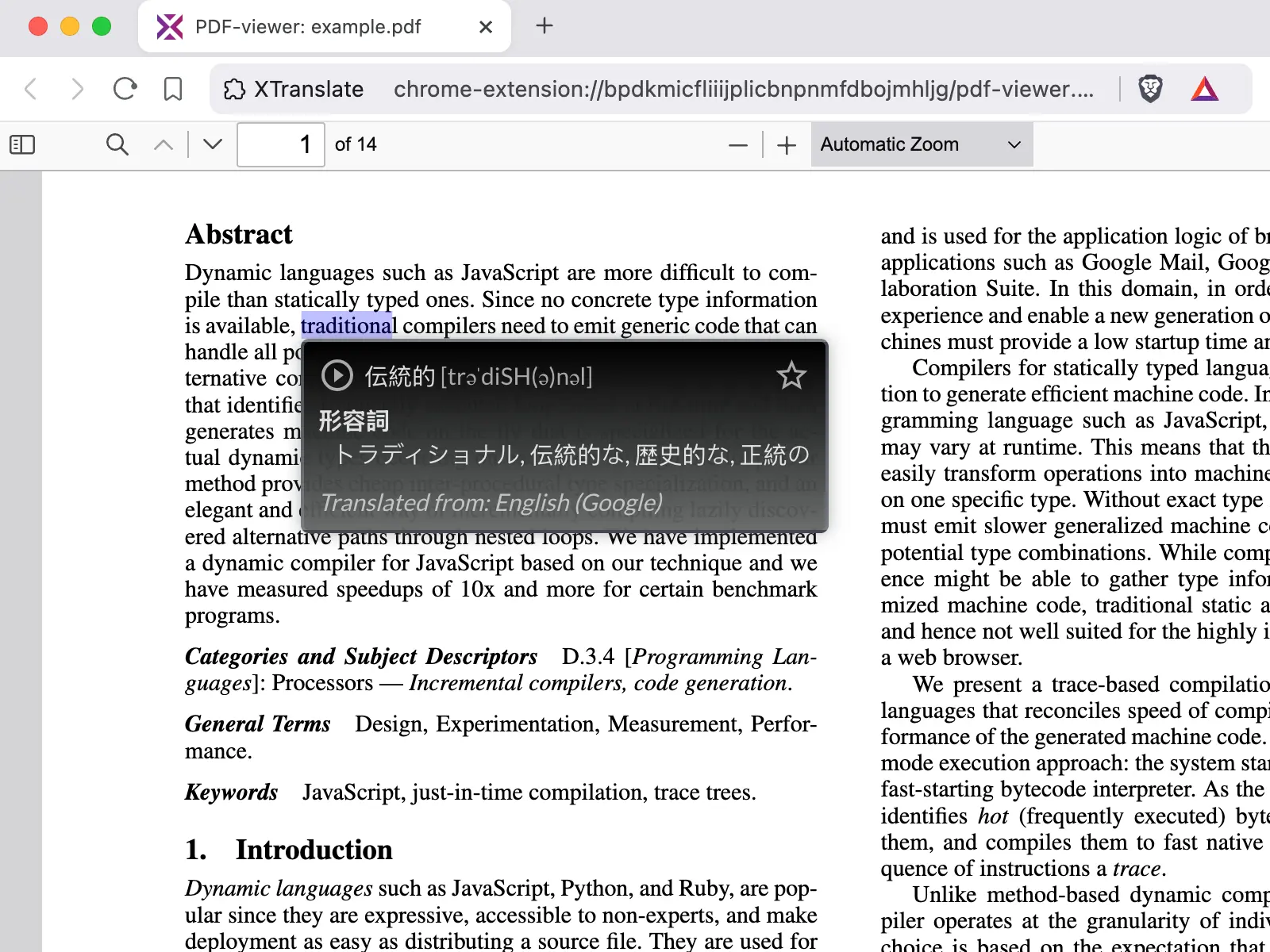
Task: Star the translation as favorite
Action: pyautogui.click(x=792, y=375)
